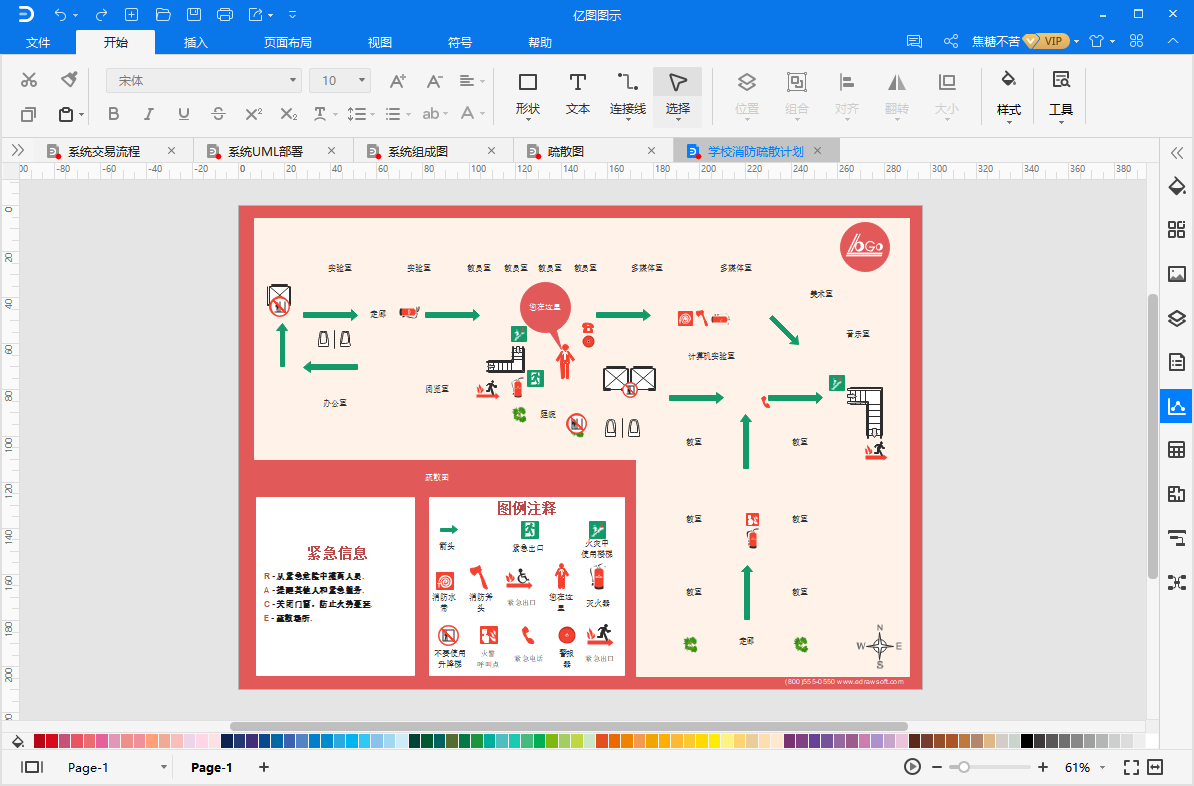Open the table panel in right sidebar
Viewport: 1194px width, 786px height.
(1176, 450)
